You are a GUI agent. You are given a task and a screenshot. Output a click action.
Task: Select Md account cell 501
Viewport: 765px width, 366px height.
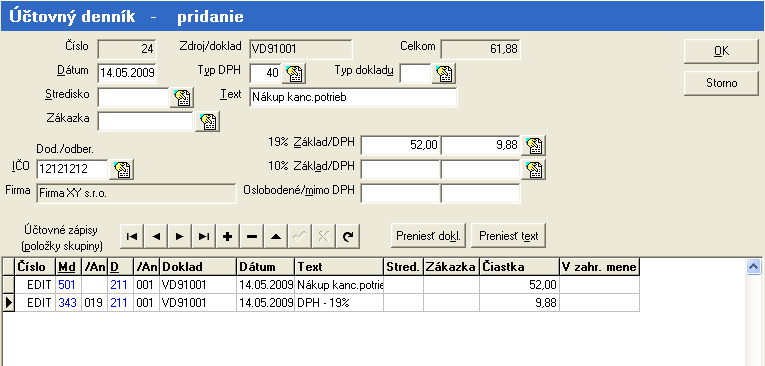[x=68, y=285]
